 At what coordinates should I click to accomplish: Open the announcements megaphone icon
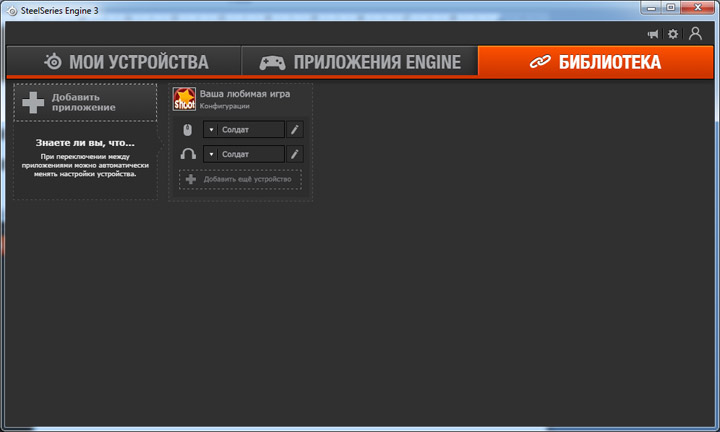pyautogui.click(x=652, y=34)
